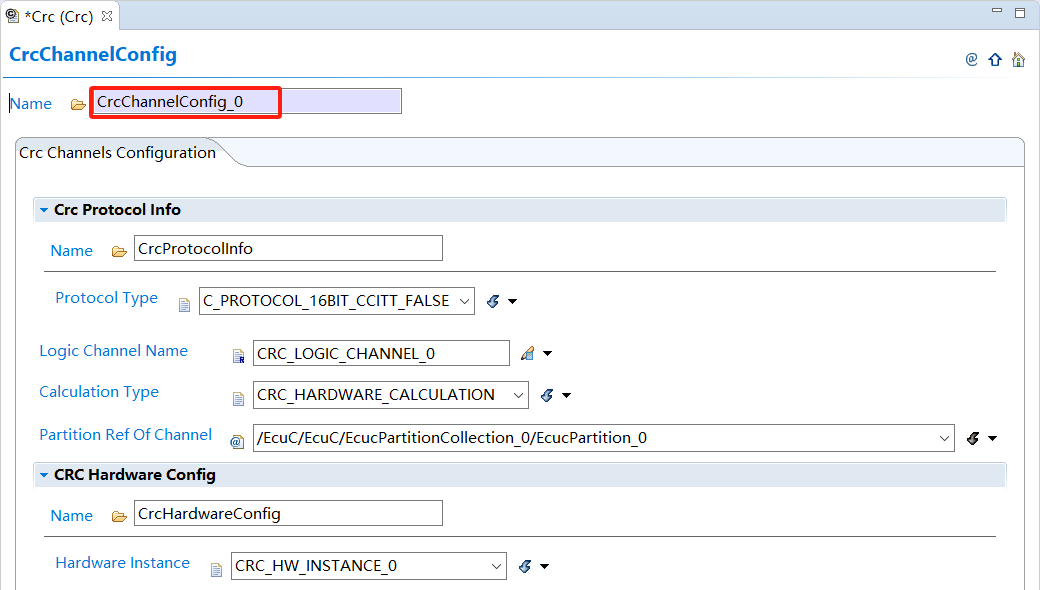This screenshot has width=1040, height=590.
Task: Open the Protocol Type dropdown
Action: (x=464, y=301)
